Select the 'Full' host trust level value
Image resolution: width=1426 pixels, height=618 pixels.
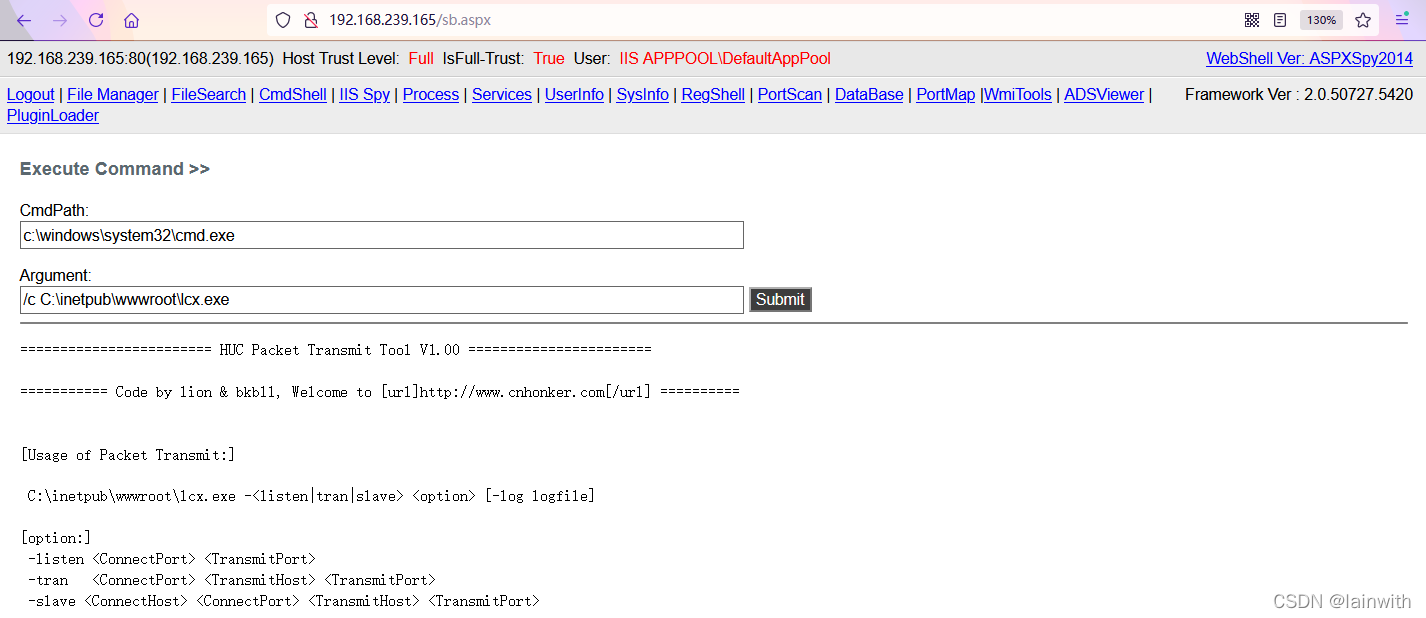point(421,59)
